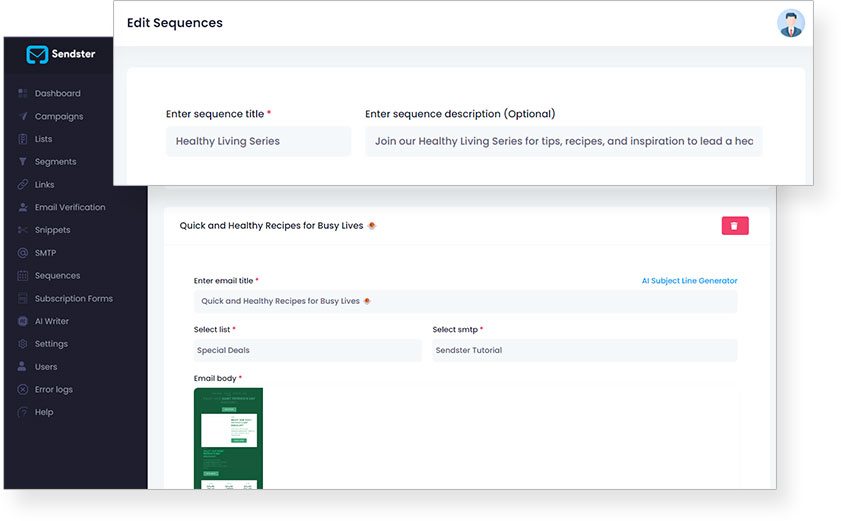This screenshot has height=521, width=841.
Task: Open Help from the sidebar
Action: [x=44, y=412]
